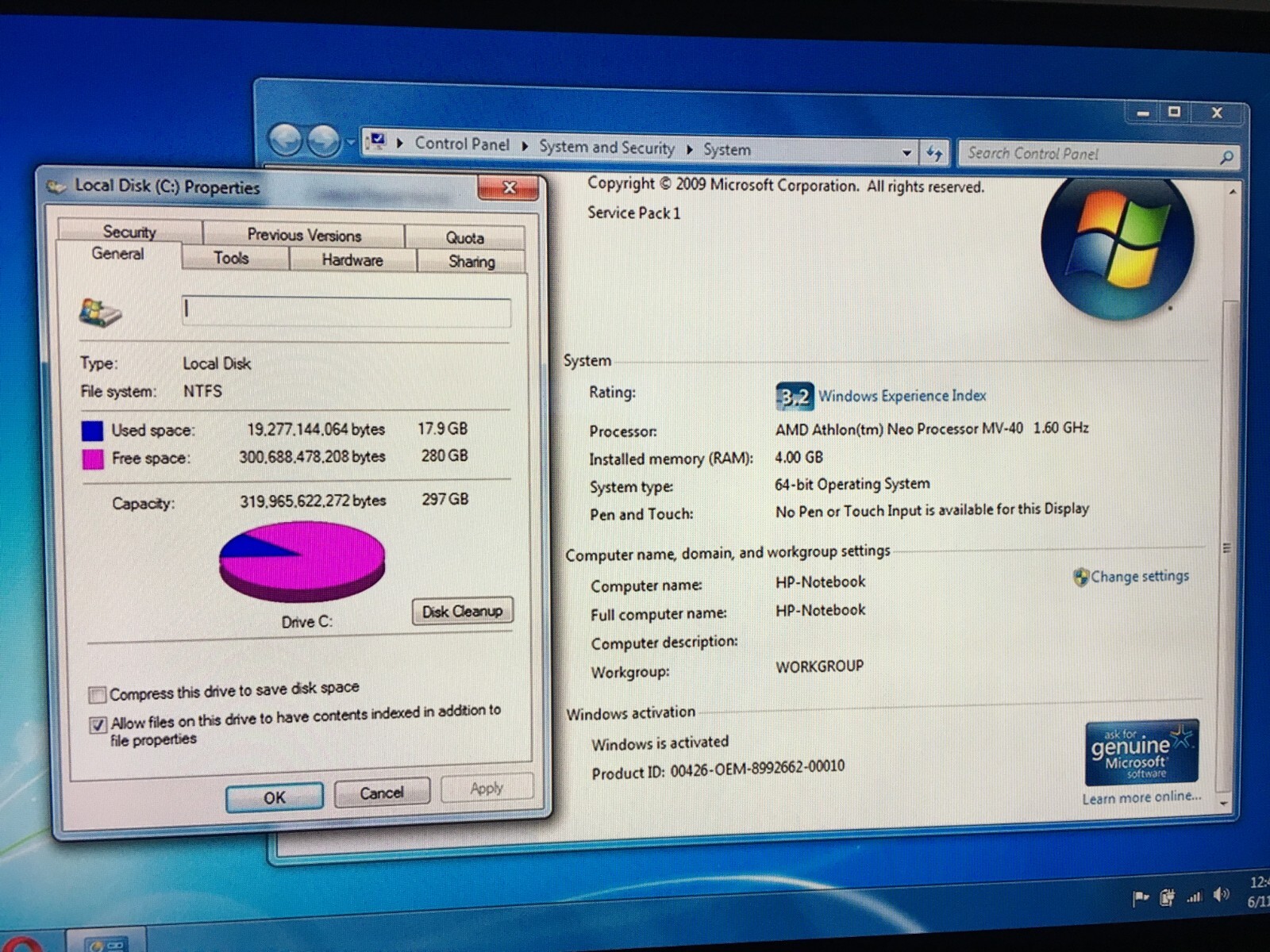This screenshot has height=952, width=1270.
Task: Click the Control Panel taskbar button
Action: [x=106, y=942]
